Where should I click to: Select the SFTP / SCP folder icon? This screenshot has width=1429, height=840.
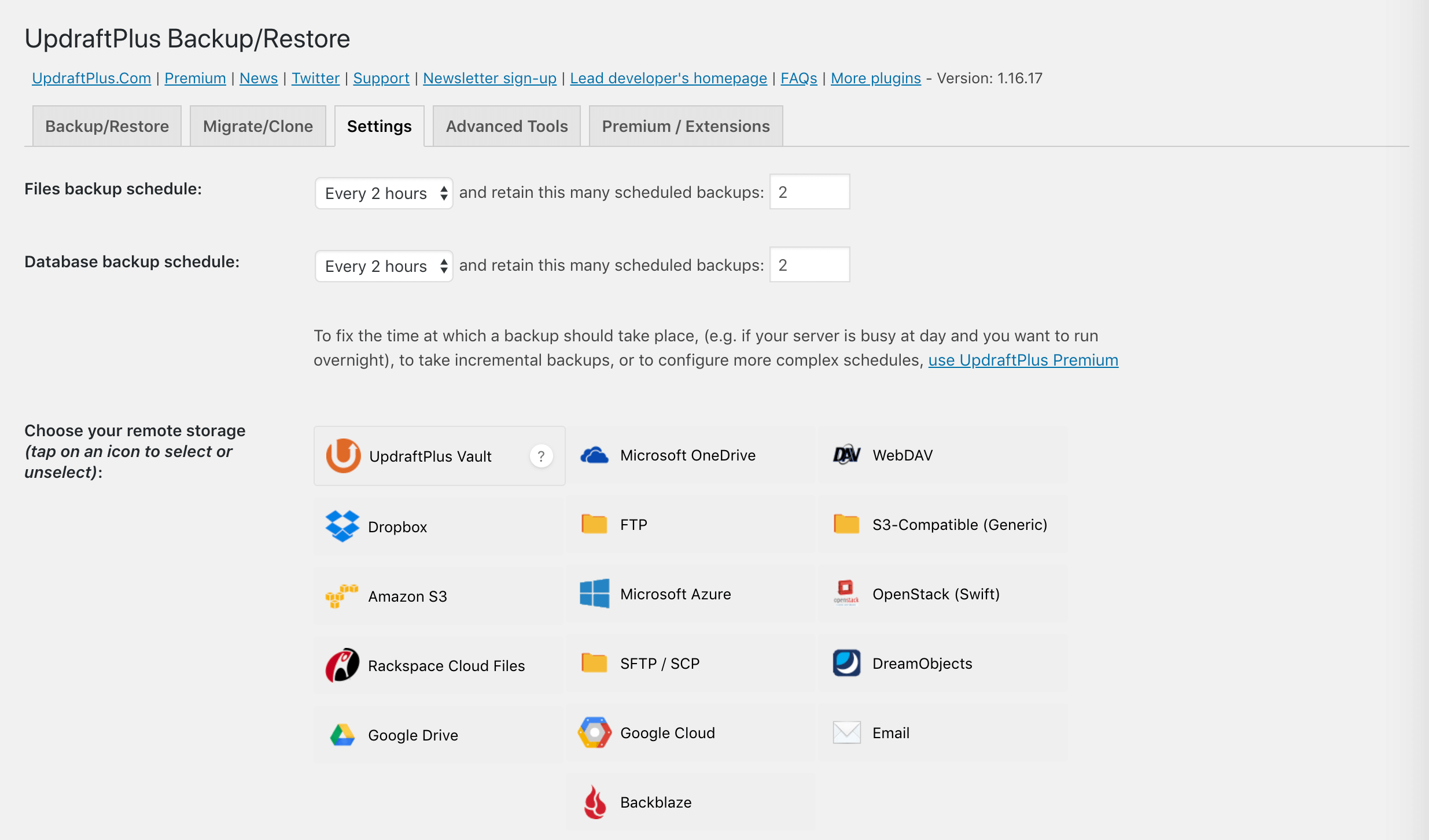[x=594, y=663]
